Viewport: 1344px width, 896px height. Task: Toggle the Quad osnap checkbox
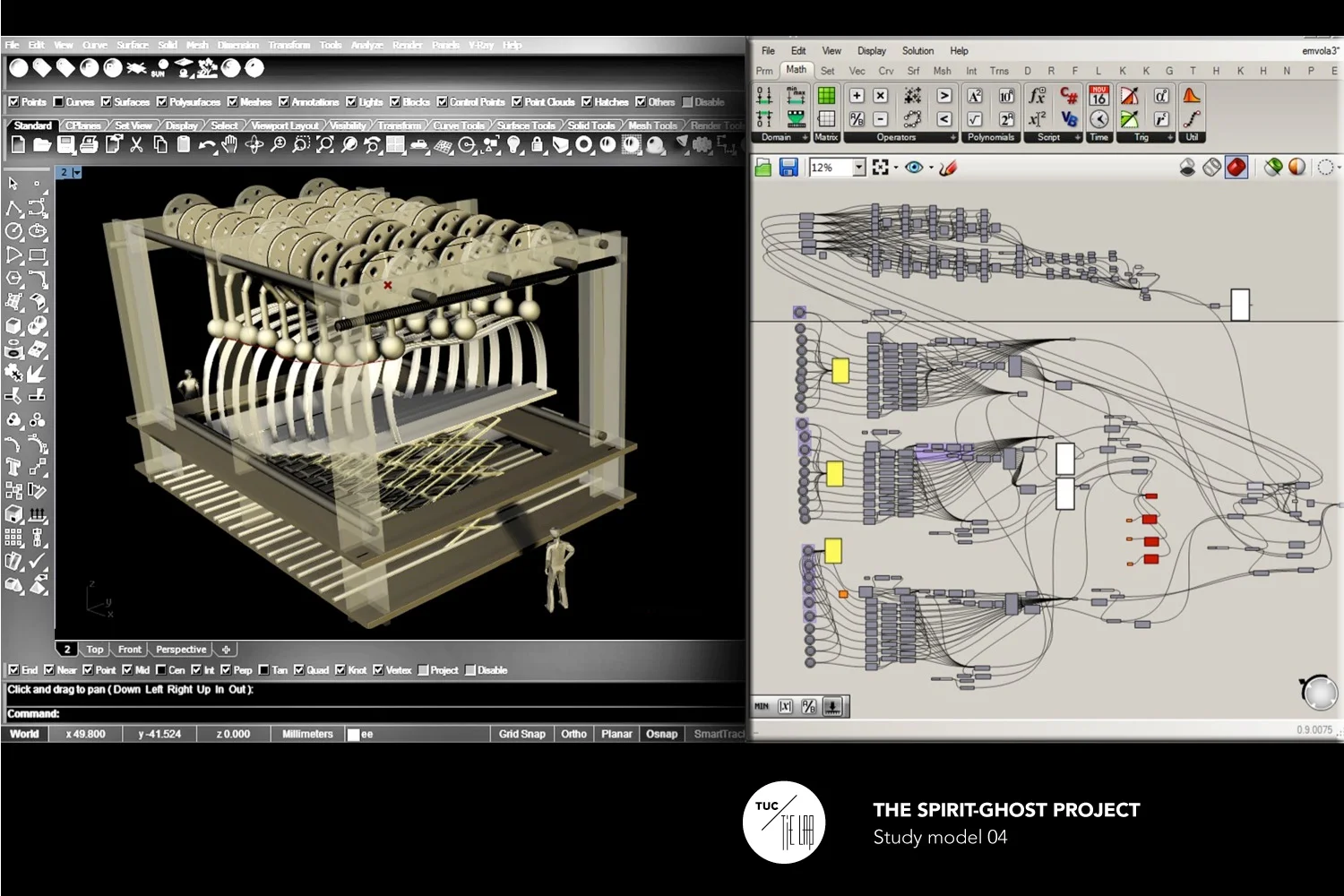tap(299, 670)
